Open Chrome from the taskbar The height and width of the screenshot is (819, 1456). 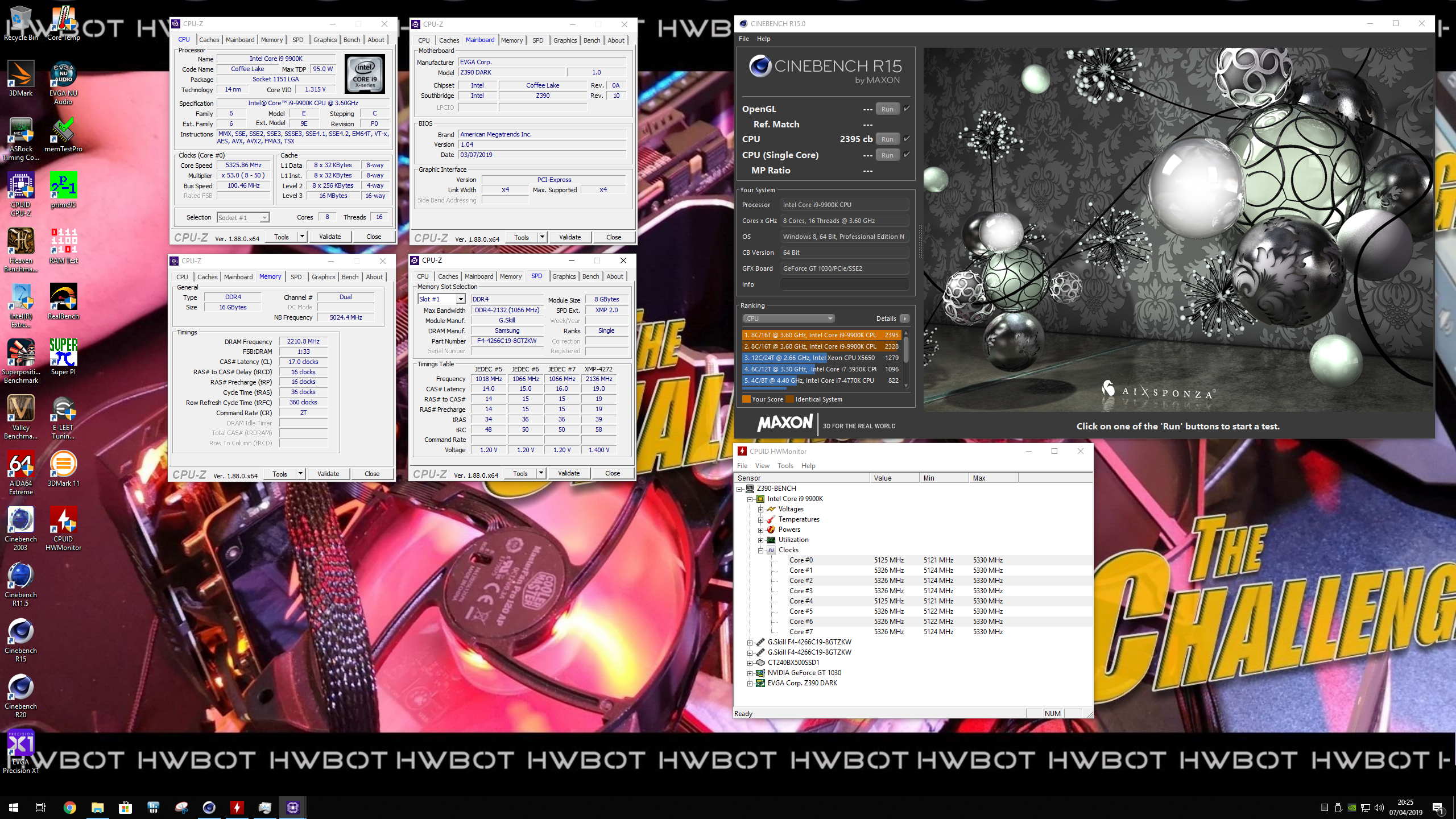69,808
